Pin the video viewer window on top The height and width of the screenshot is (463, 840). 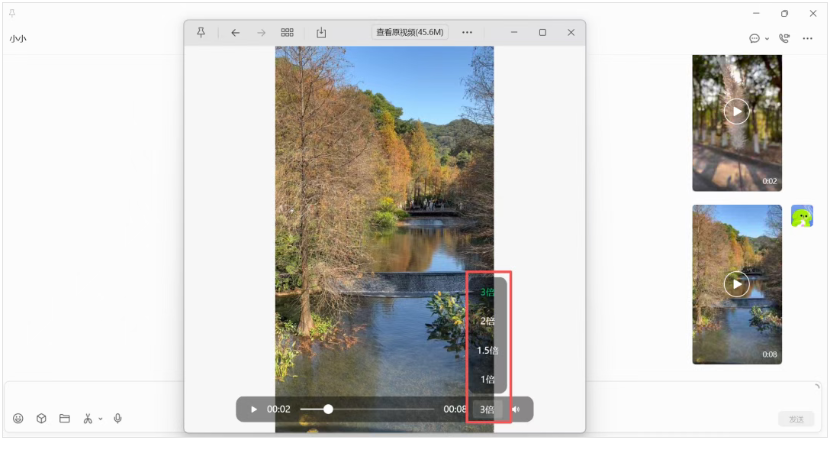201,32
